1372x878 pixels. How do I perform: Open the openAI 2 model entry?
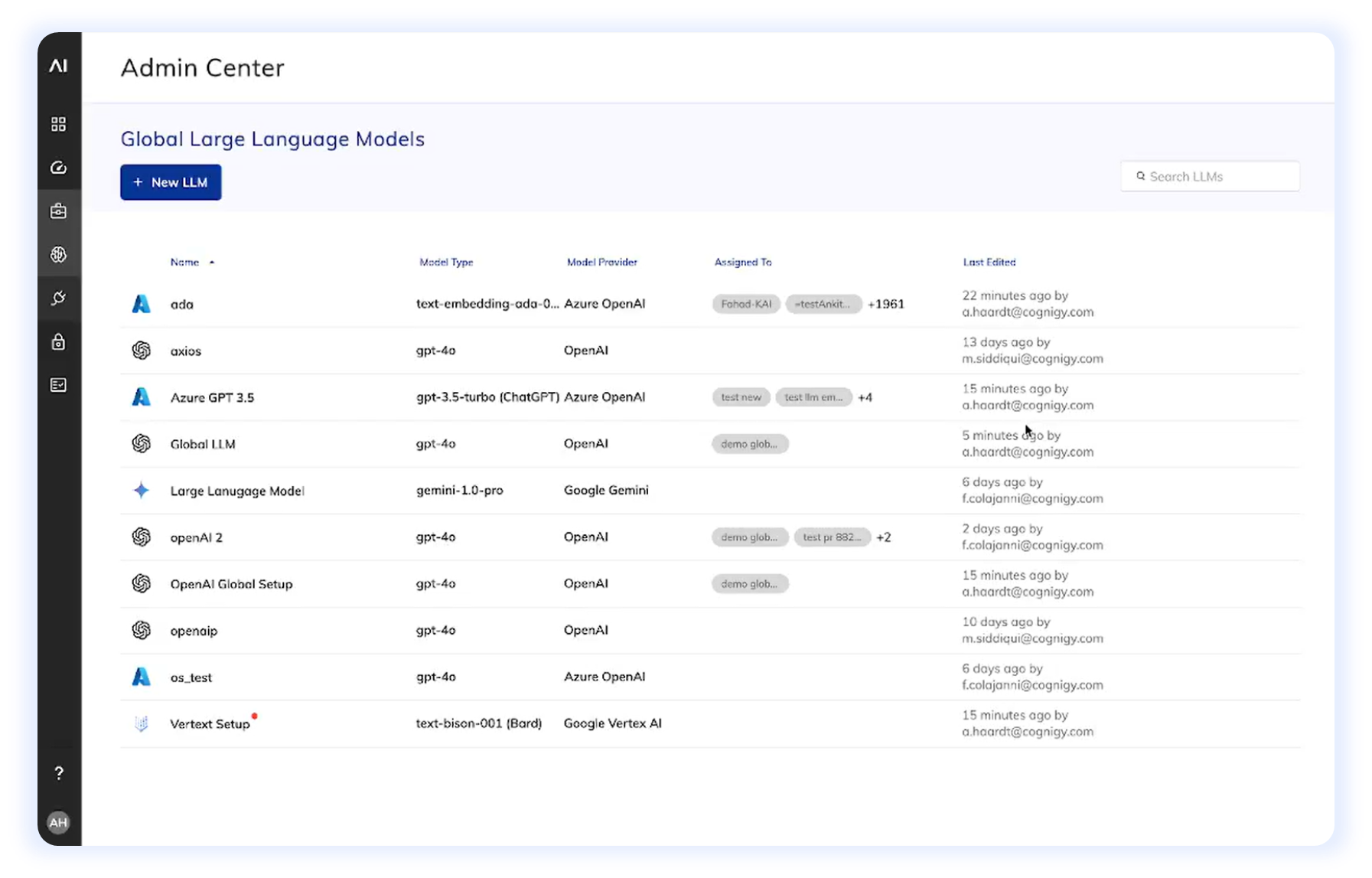click(196, 538)
